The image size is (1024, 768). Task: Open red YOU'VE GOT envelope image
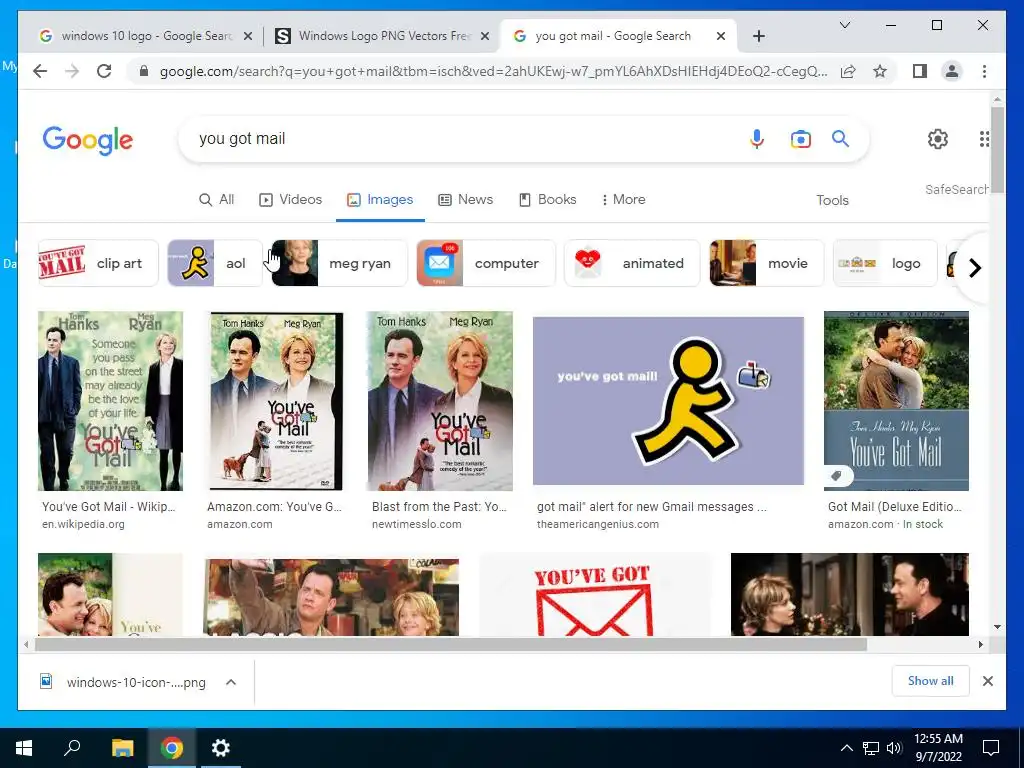[x=596, y=594]
